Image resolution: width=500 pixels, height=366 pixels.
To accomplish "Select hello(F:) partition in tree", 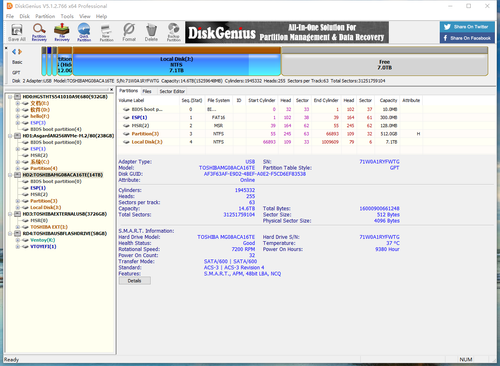I will coord(40,116).
